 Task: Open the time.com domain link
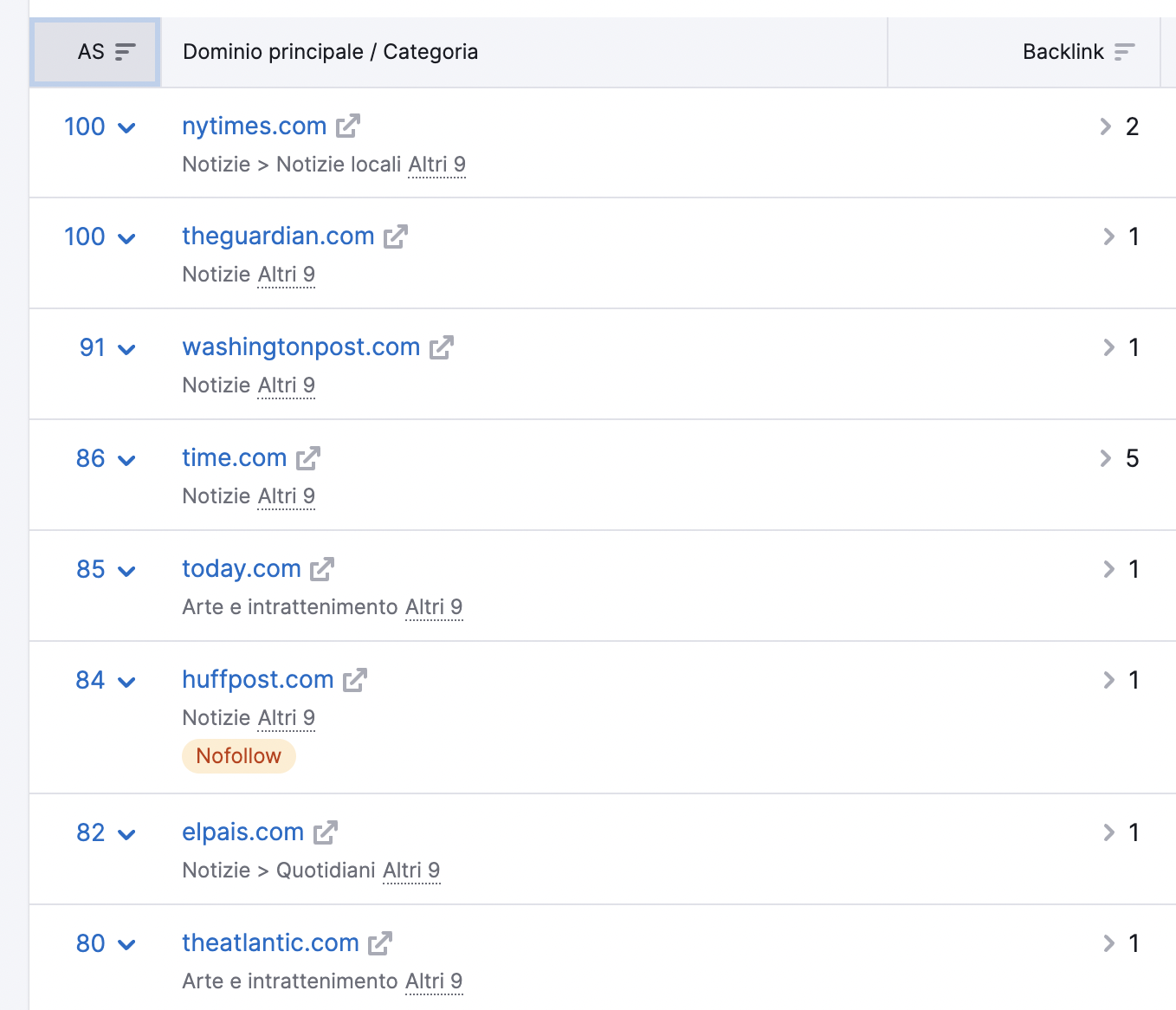pos(235,458)
